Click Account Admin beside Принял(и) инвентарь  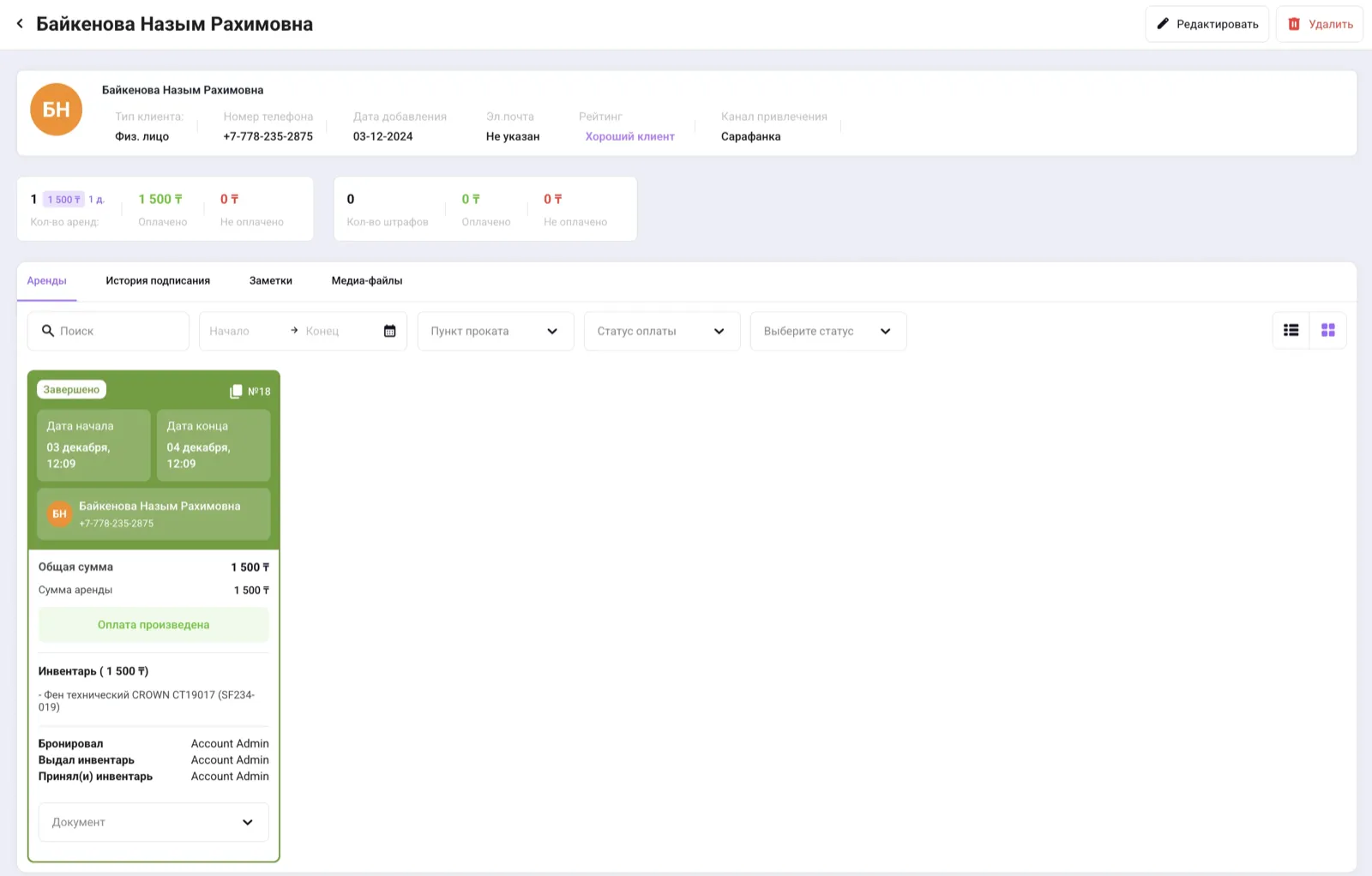230,776
